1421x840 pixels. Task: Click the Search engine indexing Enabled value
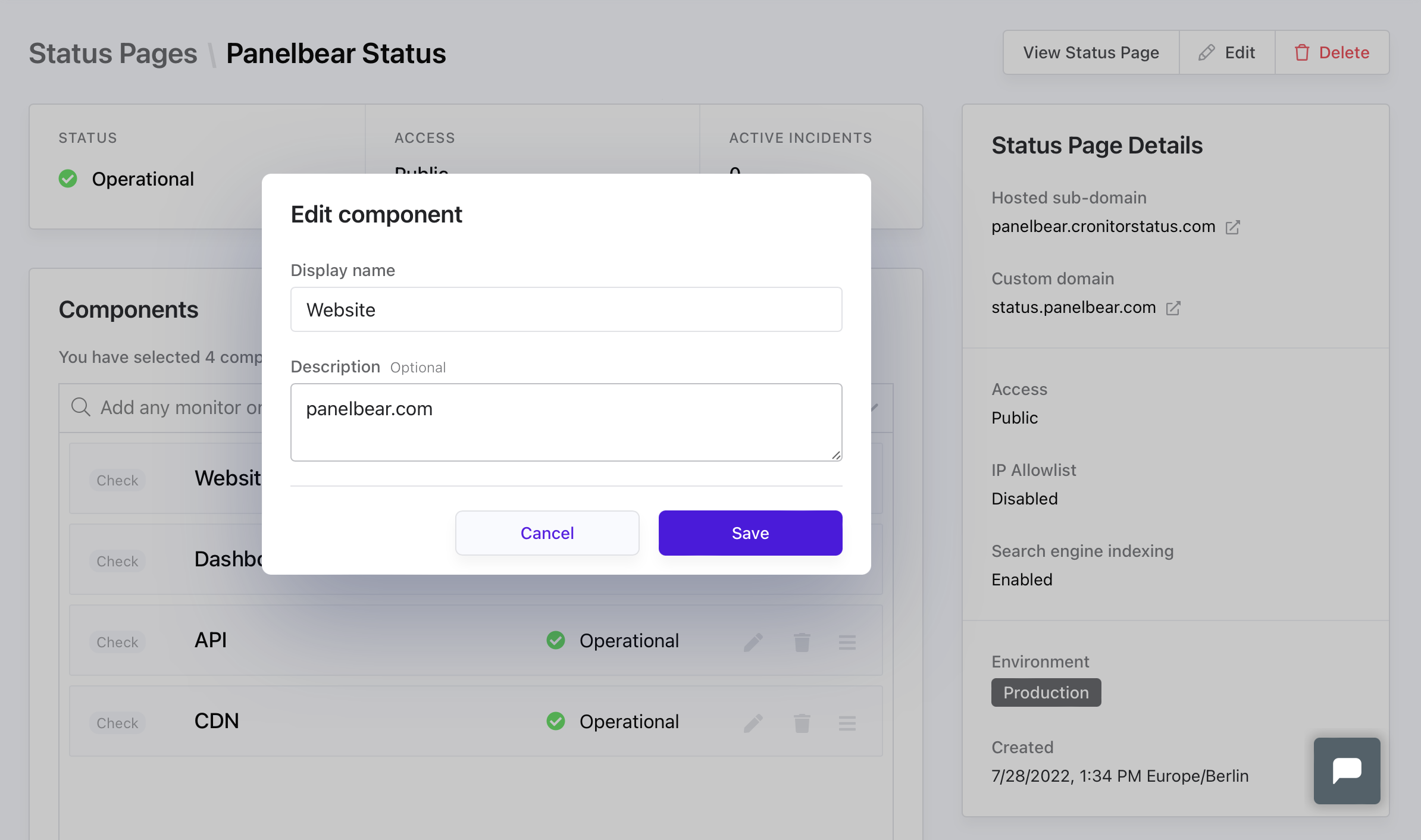(x=1022, y=579)
